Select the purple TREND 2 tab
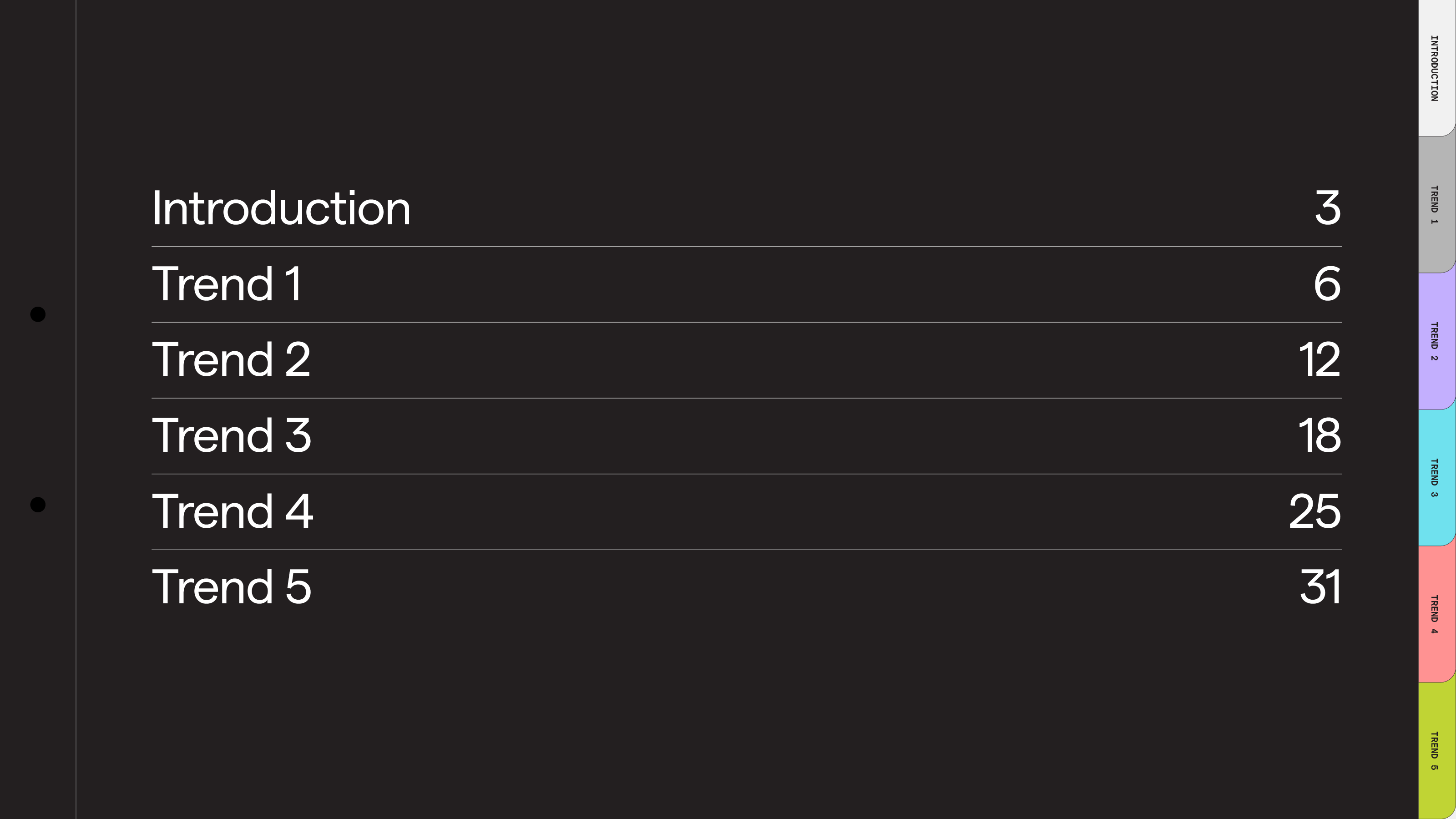This screenshot has width=1456, height=819. (x=1435, y=341)
